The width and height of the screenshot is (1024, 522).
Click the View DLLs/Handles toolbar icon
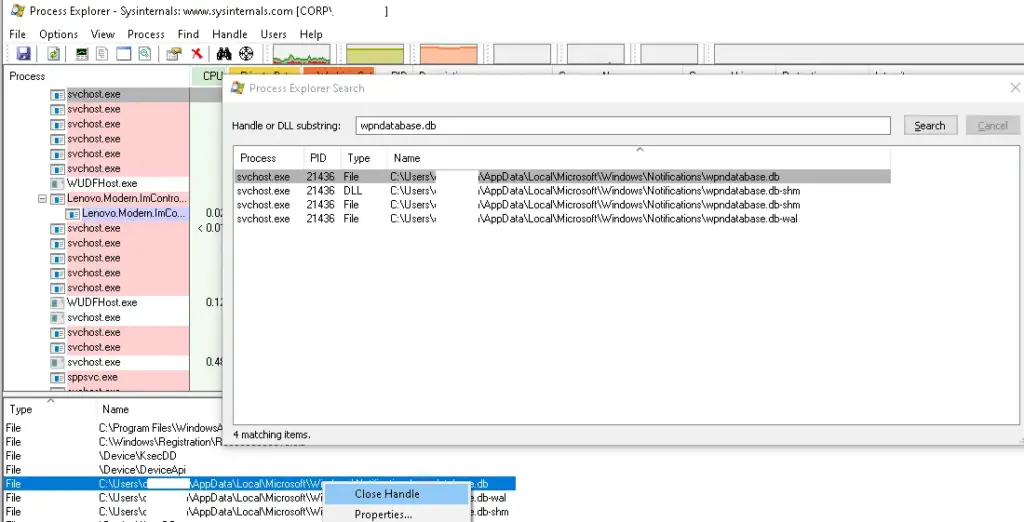[x=144, y=54]
